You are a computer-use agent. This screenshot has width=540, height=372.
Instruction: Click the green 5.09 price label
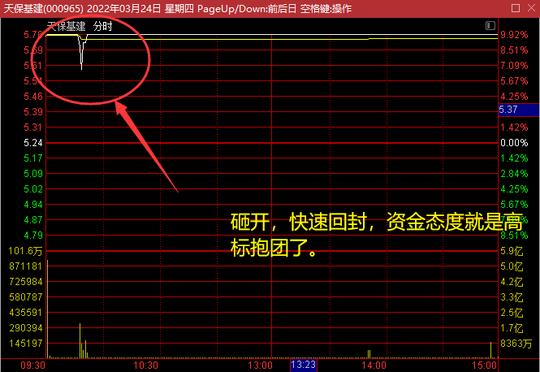33,174
